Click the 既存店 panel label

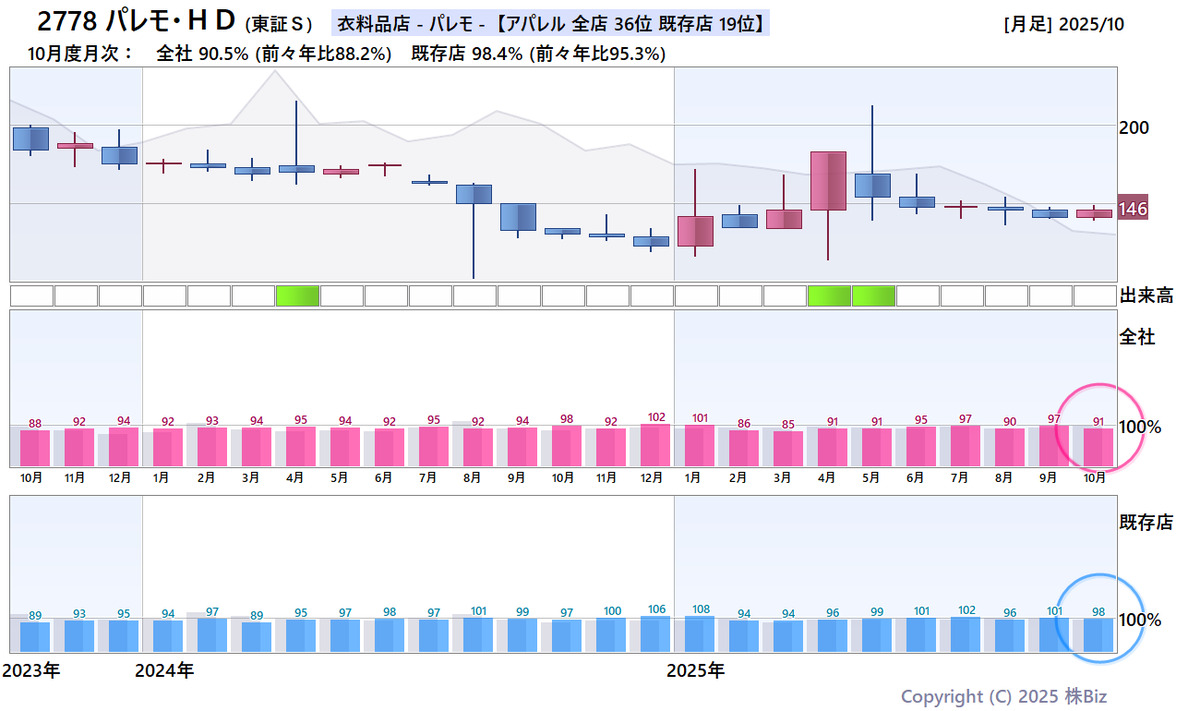[x=1145, y=522]
